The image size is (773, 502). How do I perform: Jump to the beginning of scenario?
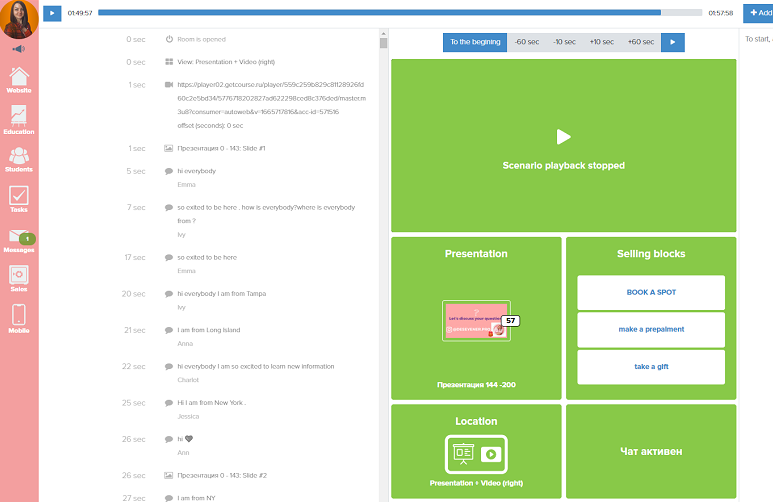tap(475, 42)
